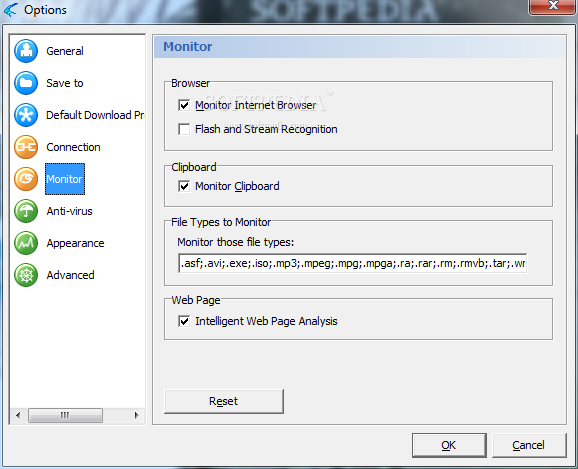
Task: Click the Default Download Properties asterisk icon
Action: [26, 115]
